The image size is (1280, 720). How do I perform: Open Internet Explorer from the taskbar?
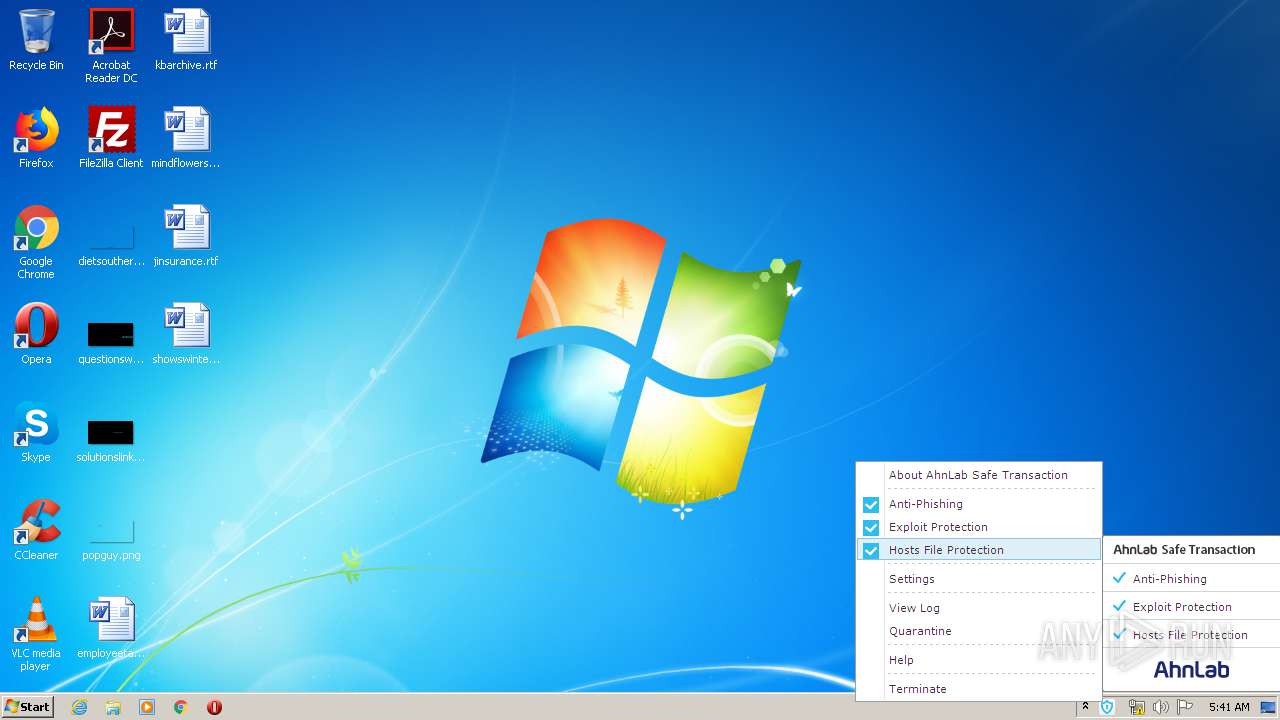(x=79, y=707)
